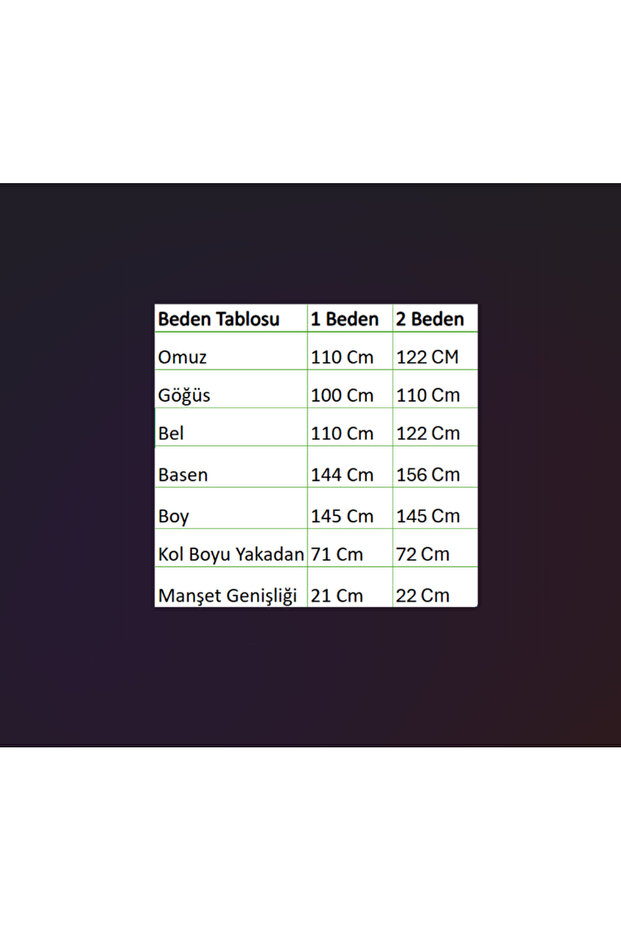
Task: Click the 71 Cm sleeve length cell
Action: tap(337, 553)
